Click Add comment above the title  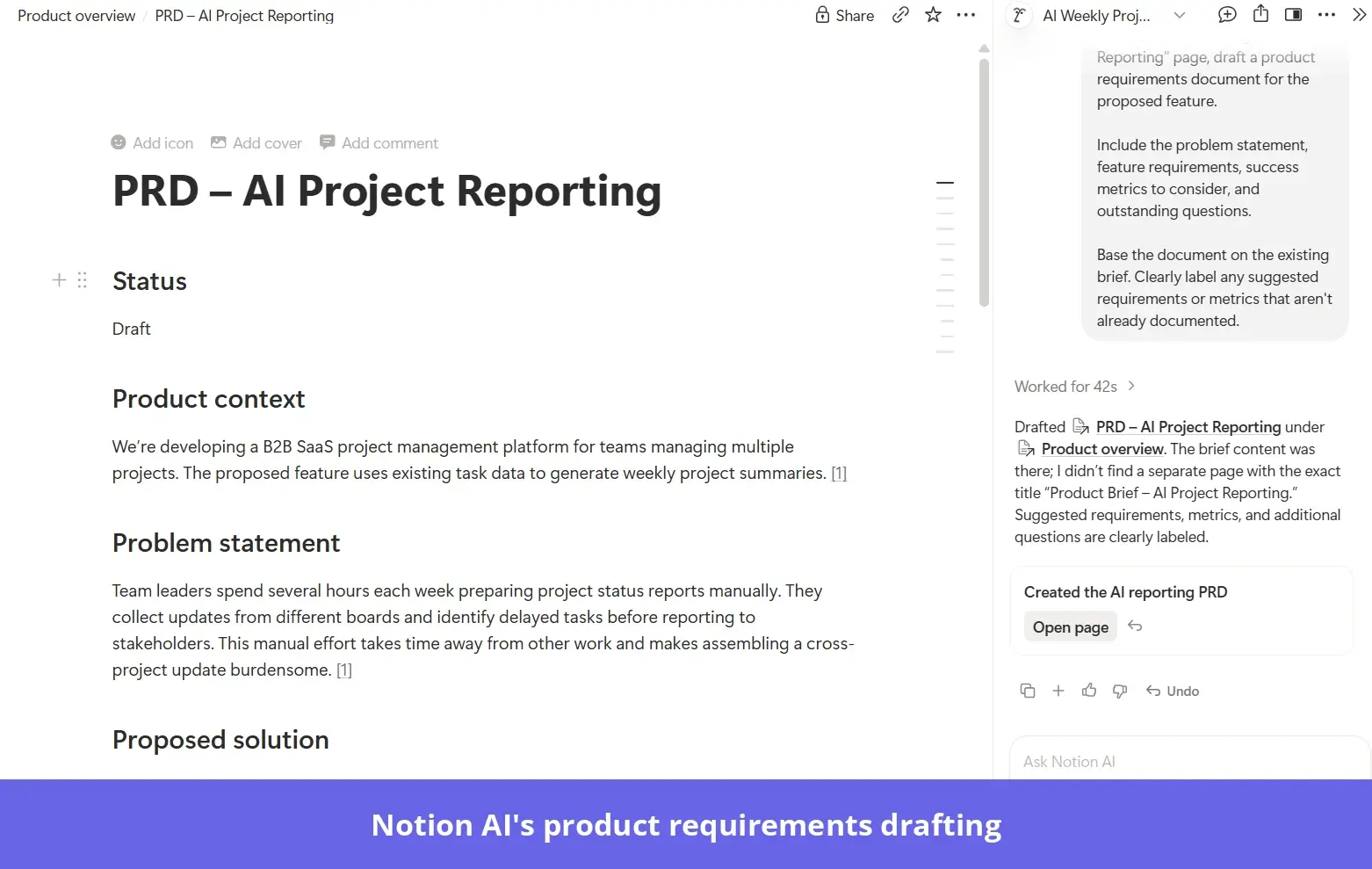point(379,143)
